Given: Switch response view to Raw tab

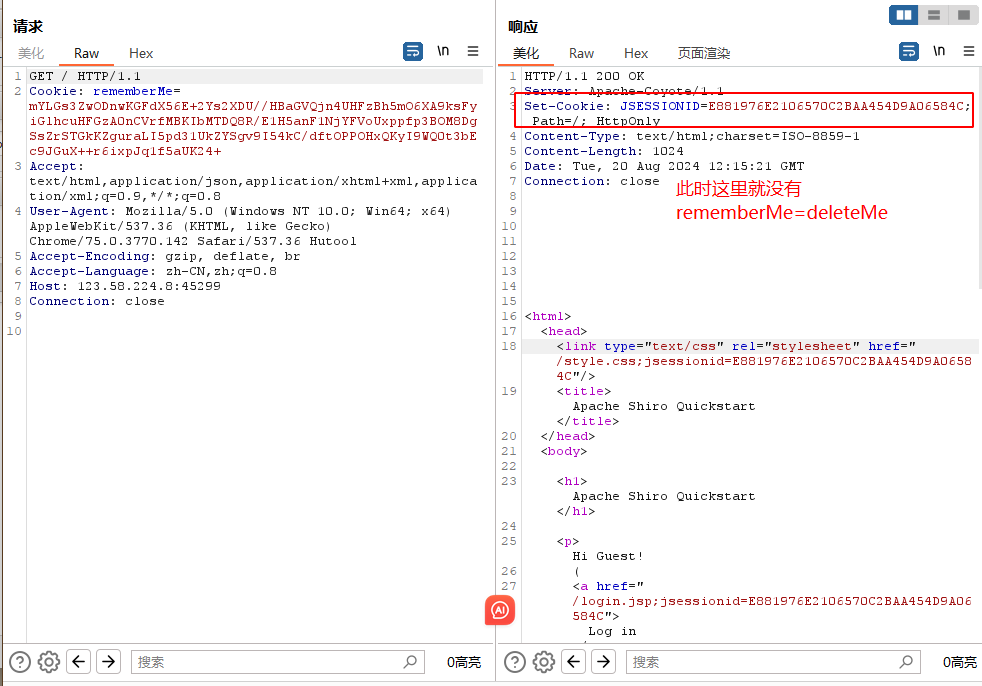Looking at the screenshot, I should (x=581, y=53).
